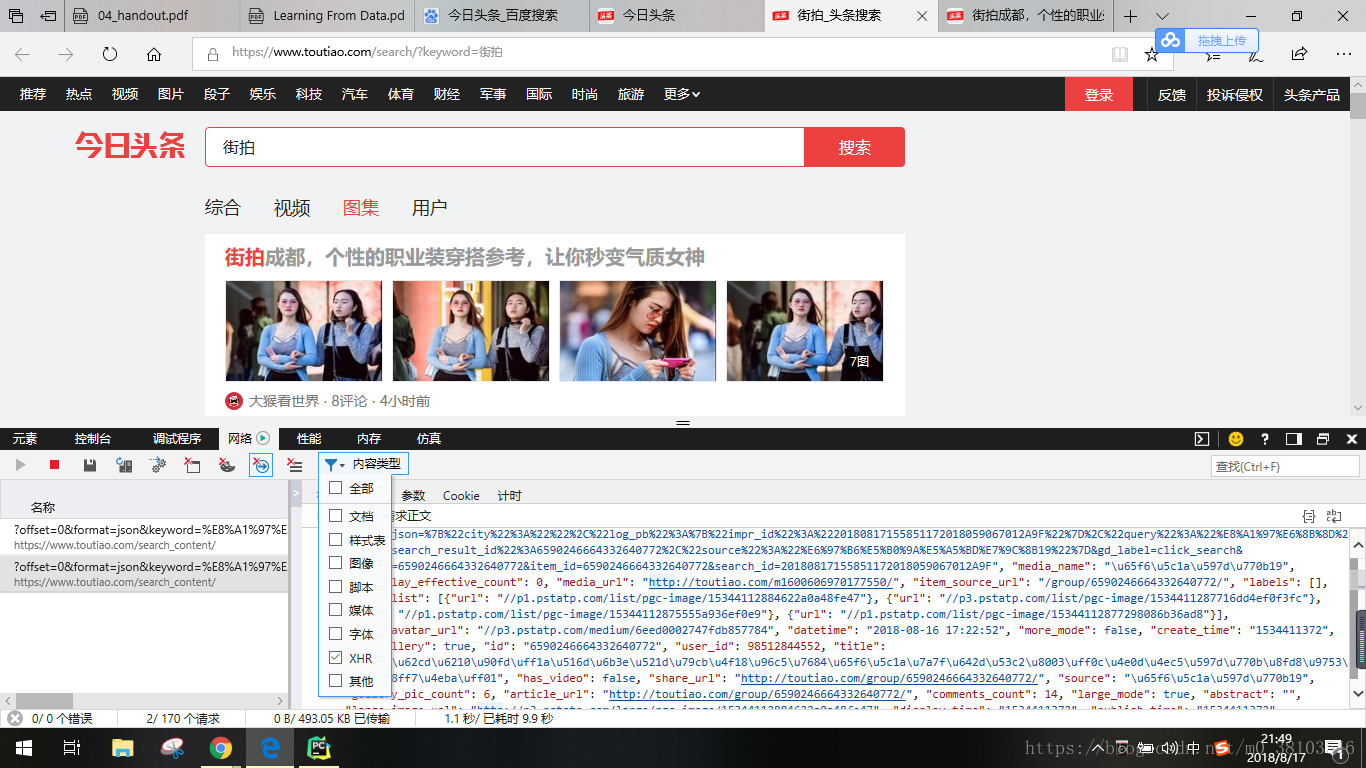Open the 参数 request details tab

413,496
